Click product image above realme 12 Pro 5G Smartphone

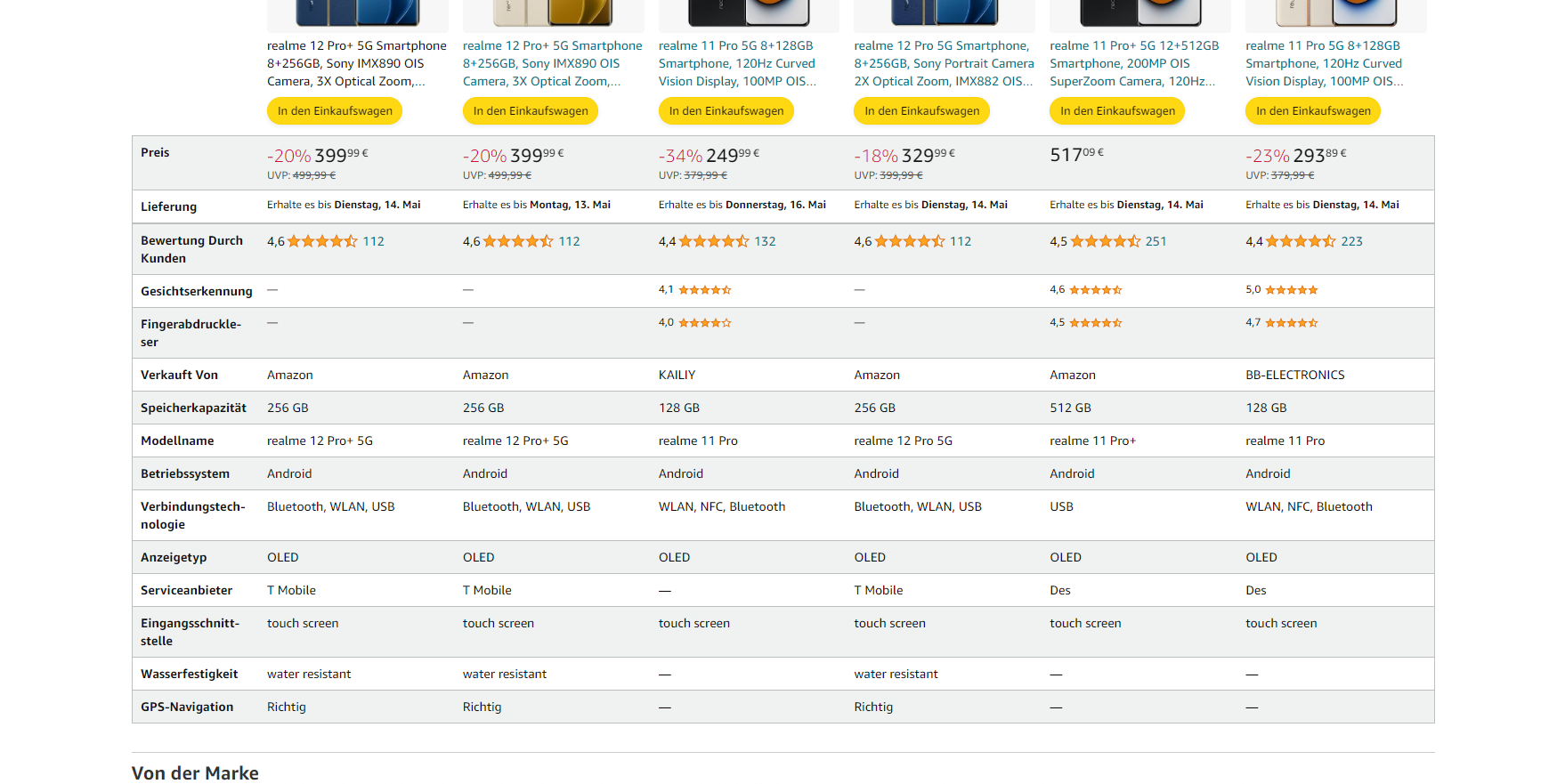tap(945, 13)
